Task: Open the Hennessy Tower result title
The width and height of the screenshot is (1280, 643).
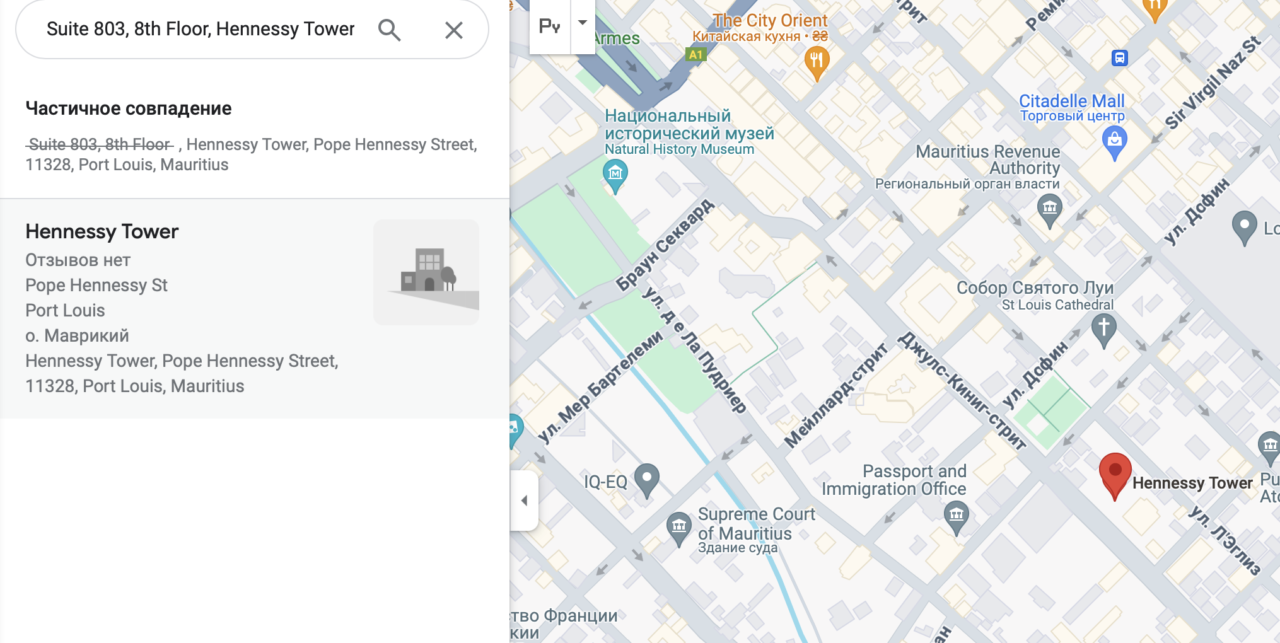Action: 102,231
